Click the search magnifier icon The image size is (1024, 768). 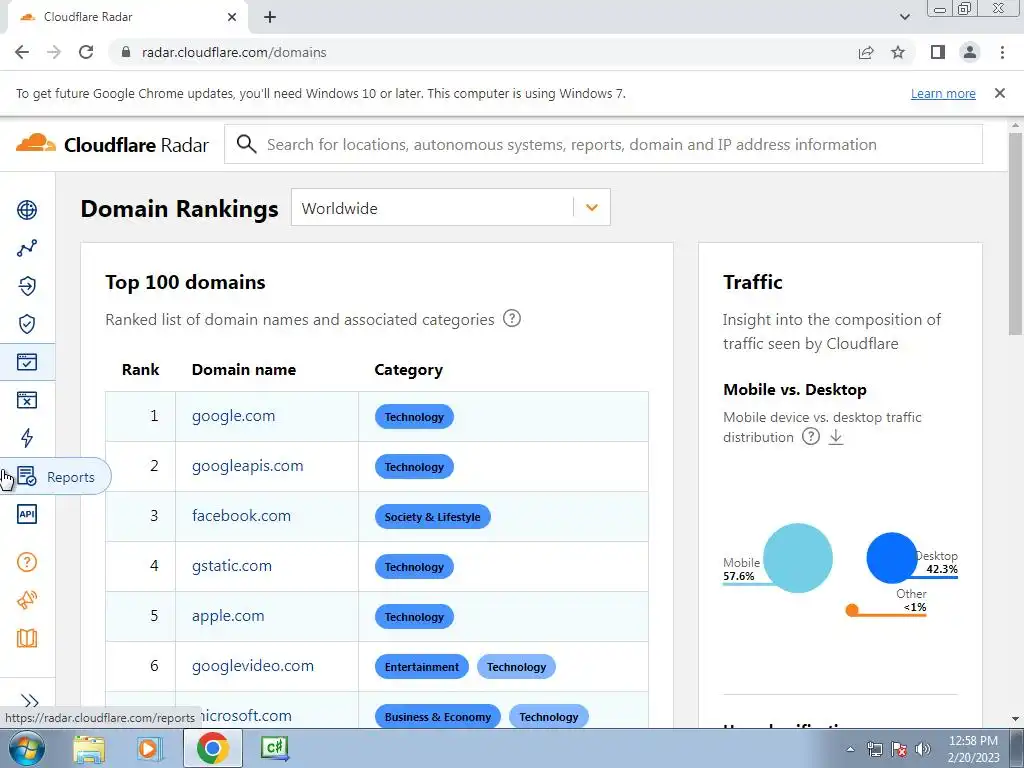click(246, 144)
